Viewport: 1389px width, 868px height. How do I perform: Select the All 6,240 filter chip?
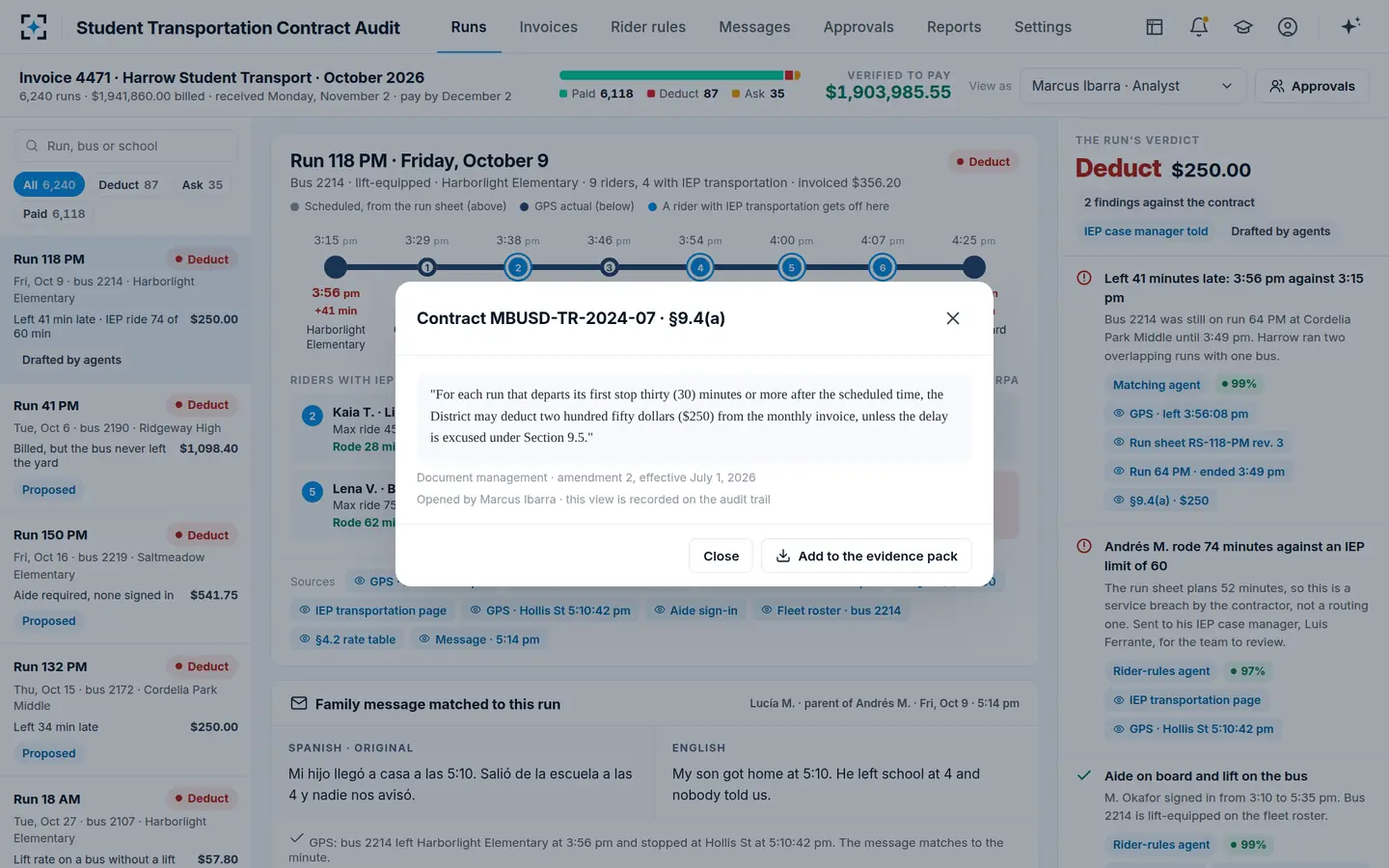coord(49,185)
